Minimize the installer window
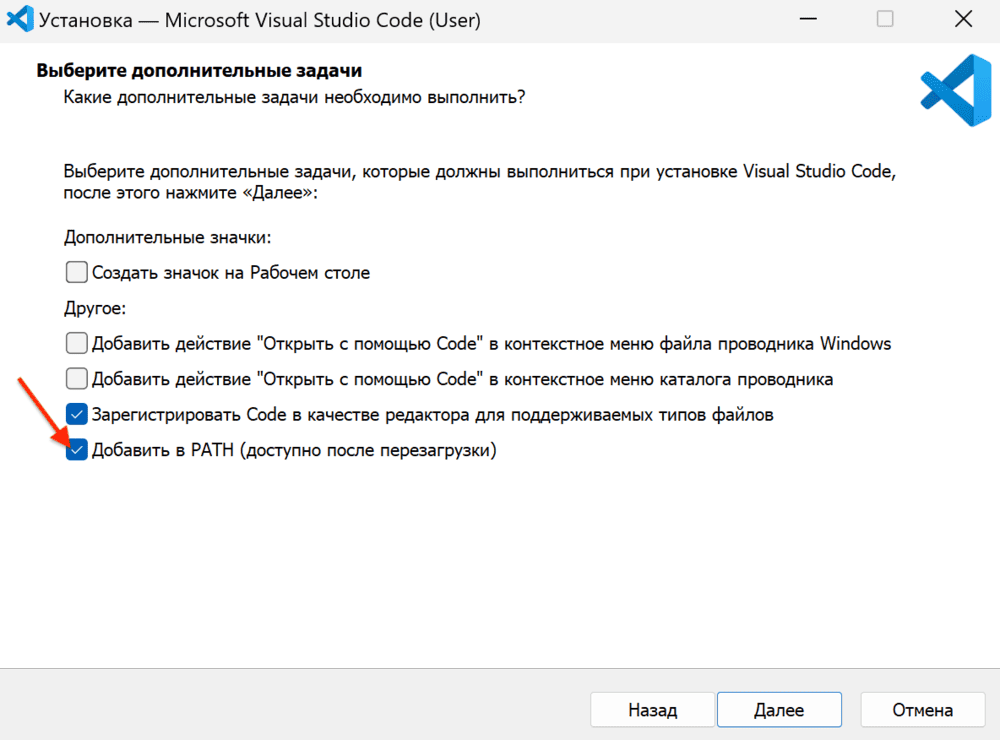The width and height of the screenshot is (1000, 740). [x=808, y=19]
